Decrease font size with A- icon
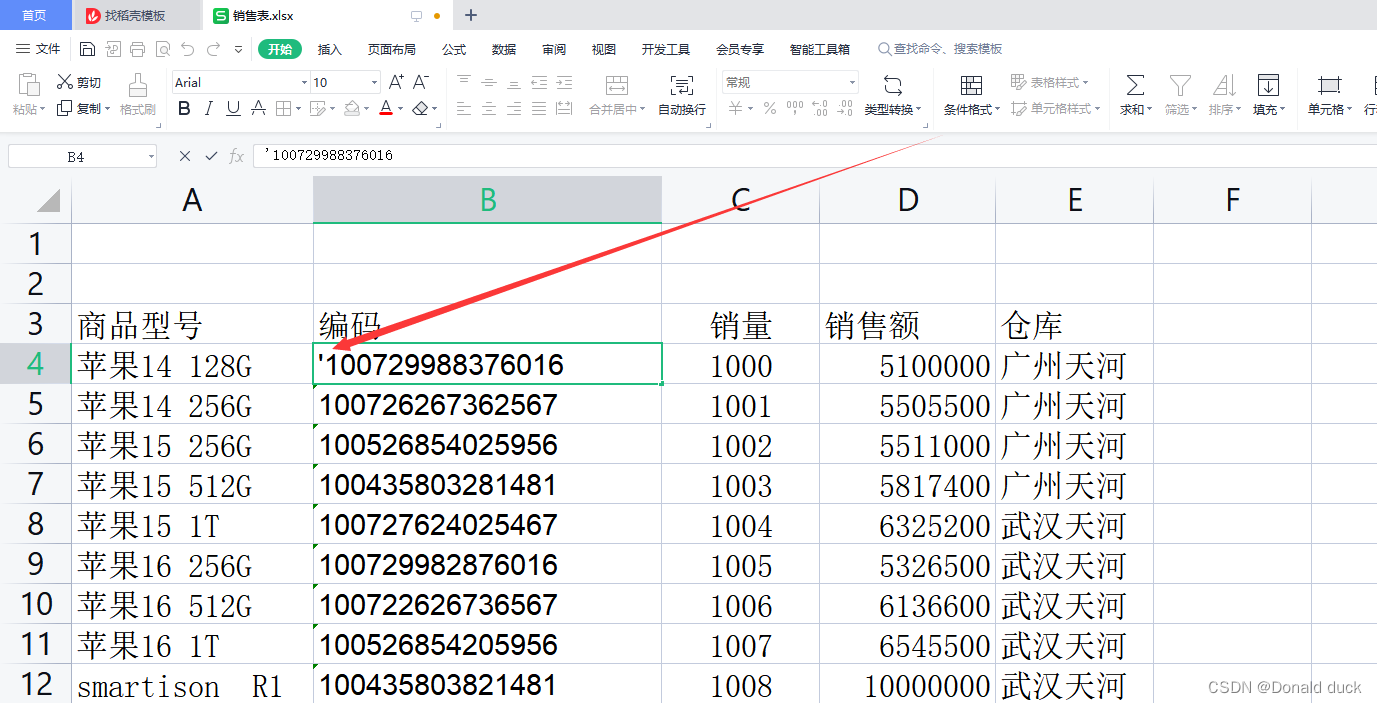Viewport: 1377px width, 703px height. 421,82
